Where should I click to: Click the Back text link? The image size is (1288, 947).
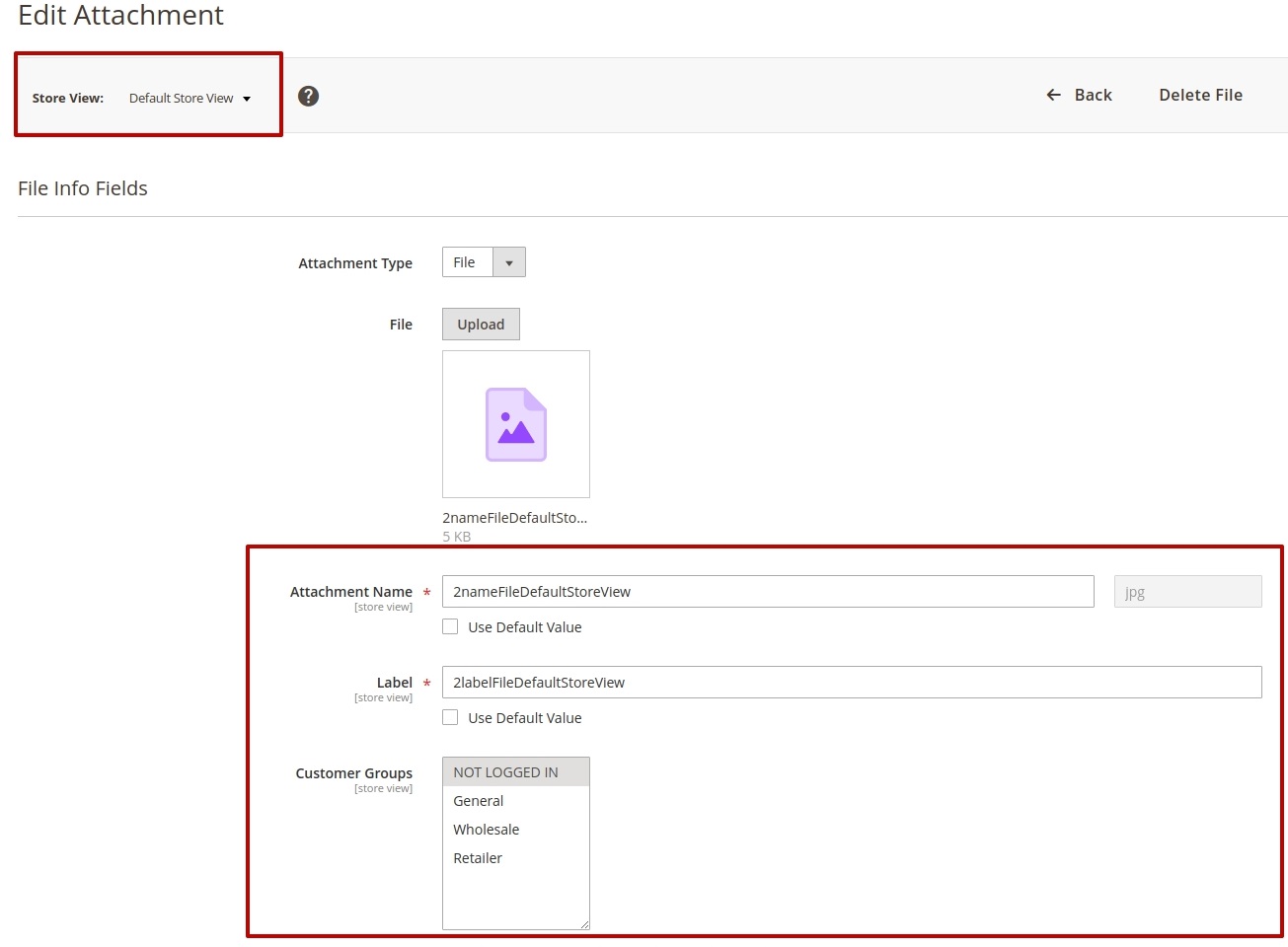tap(1093, 95)
